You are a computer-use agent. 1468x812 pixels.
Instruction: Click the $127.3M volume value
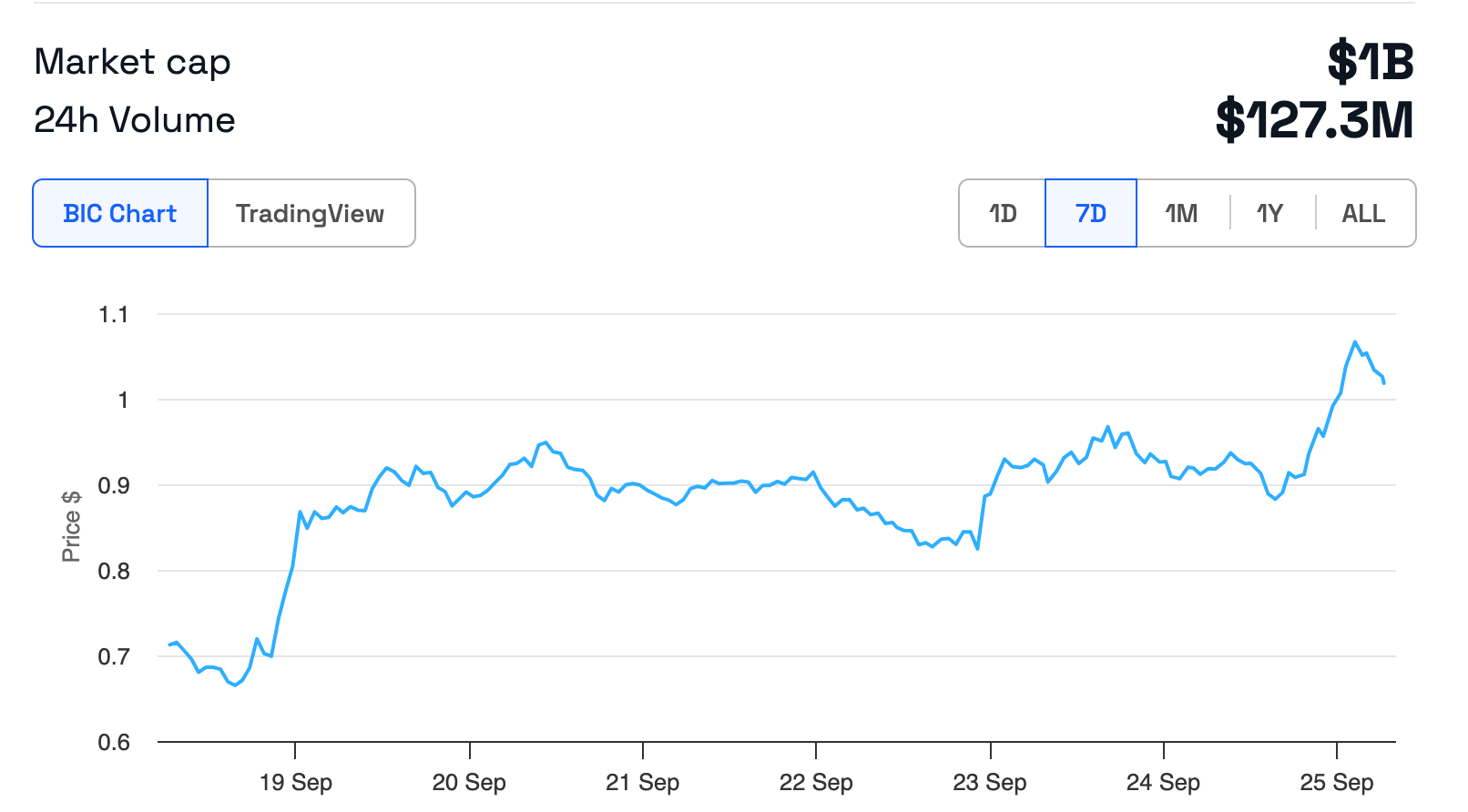tap(1314, 120)
